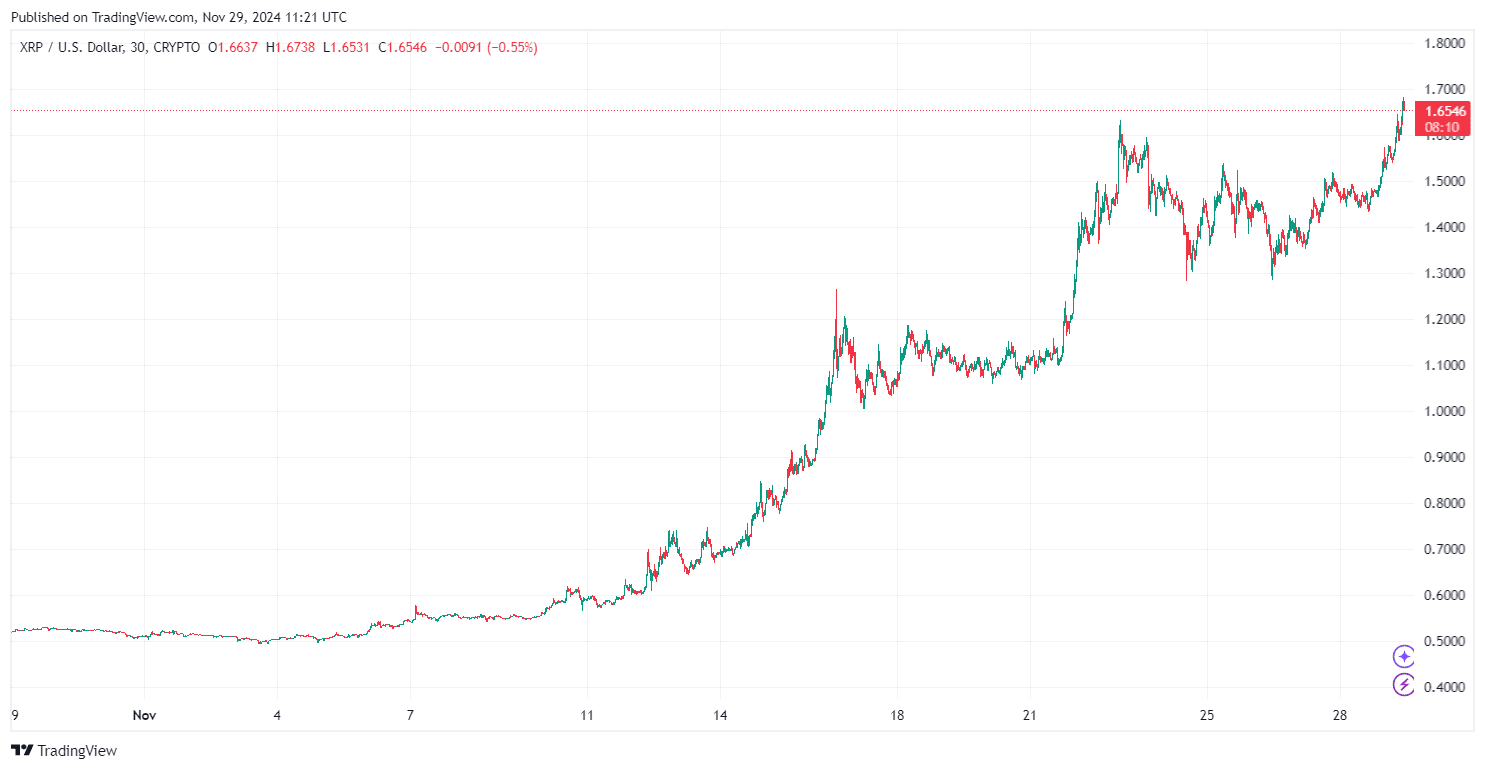This screenshot has height=770, width=1485.
Task: Click the 7 date label on time axis
Action: click(x=410, y=715)
